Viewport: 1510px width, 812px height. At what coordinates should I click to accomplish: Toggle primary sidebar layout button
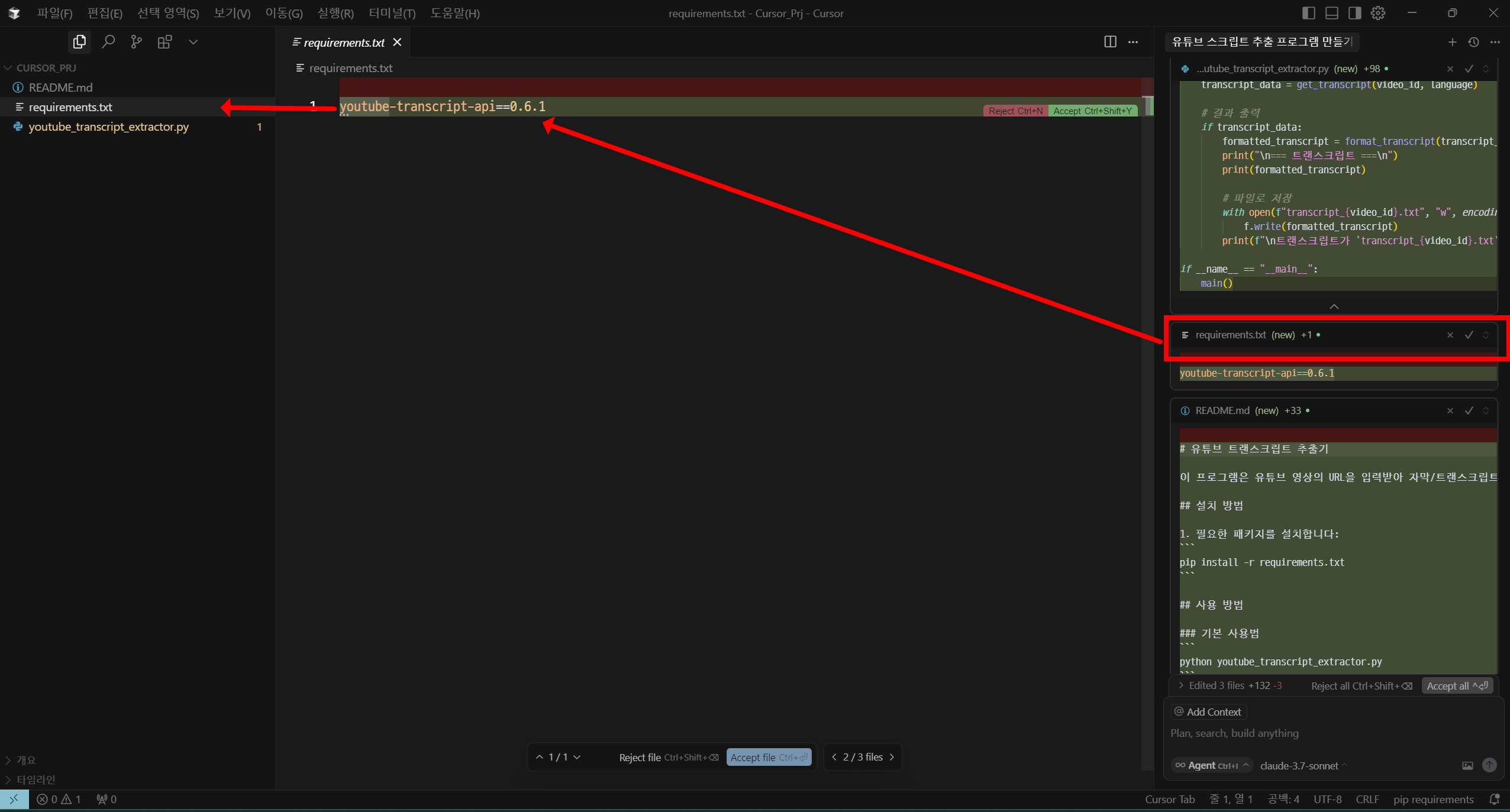point(1309,13)
